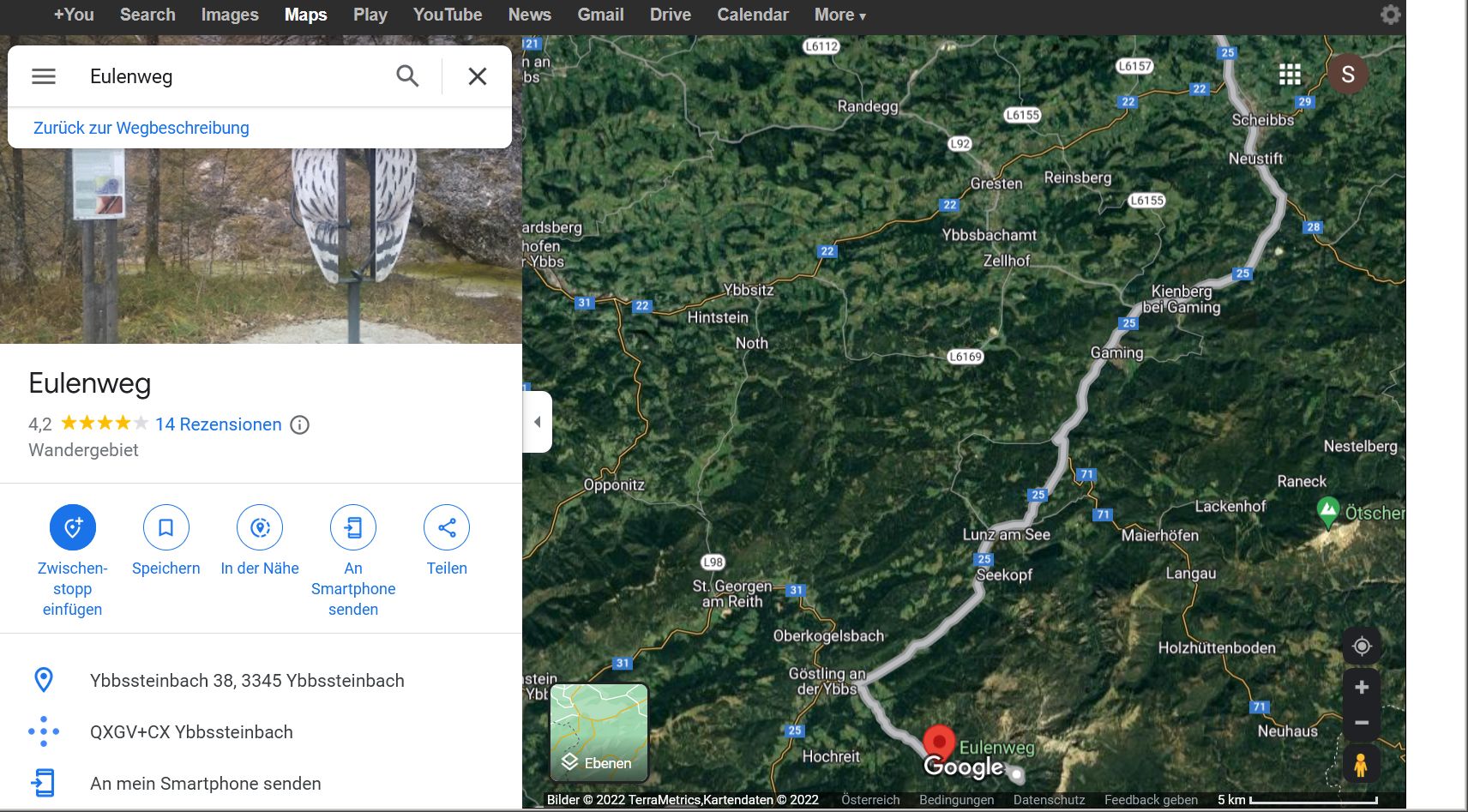The width and height of the screenshot is (1468, 812).
Task: Clear the Eulenweg search with the X
Action: [x=478, y=76]
